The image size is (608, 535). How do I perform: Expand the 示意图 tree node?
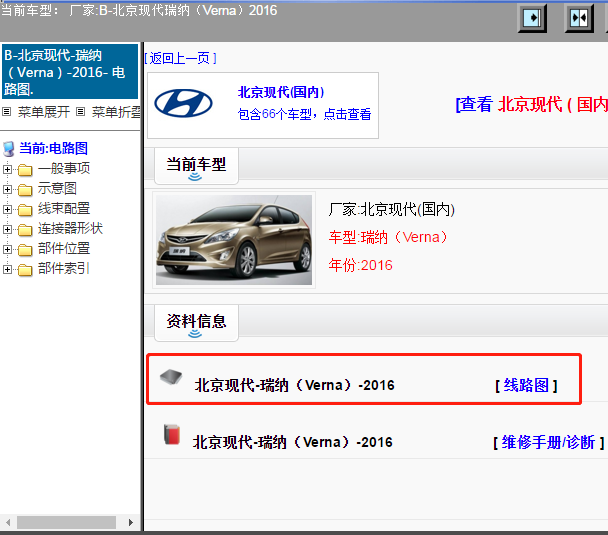(x=7, y=189)
